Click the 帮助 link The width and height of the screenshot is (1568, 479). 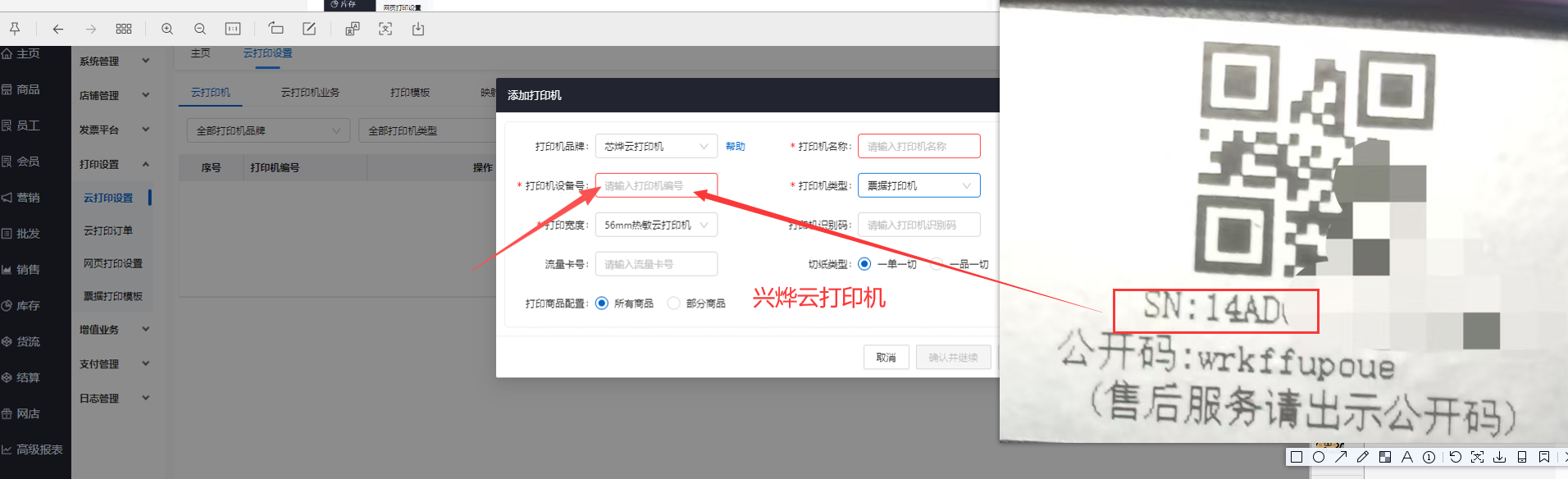tap(736, 146)
